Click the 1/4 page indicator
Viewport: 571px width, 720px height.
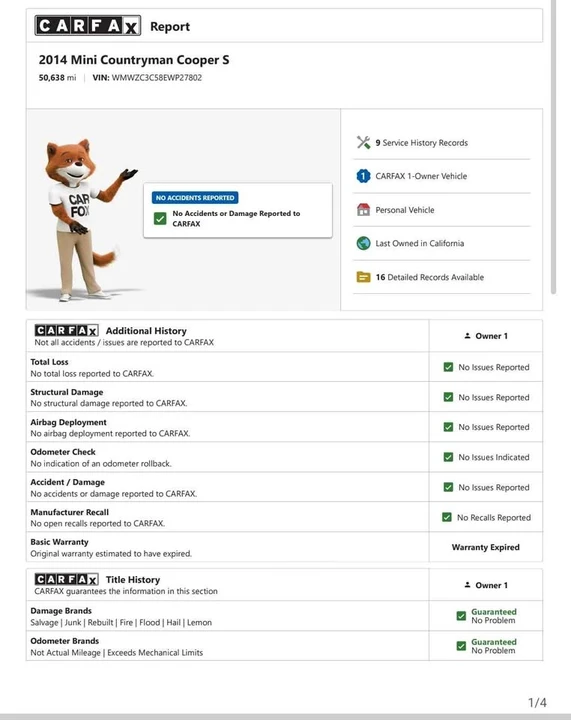(537, 703)
